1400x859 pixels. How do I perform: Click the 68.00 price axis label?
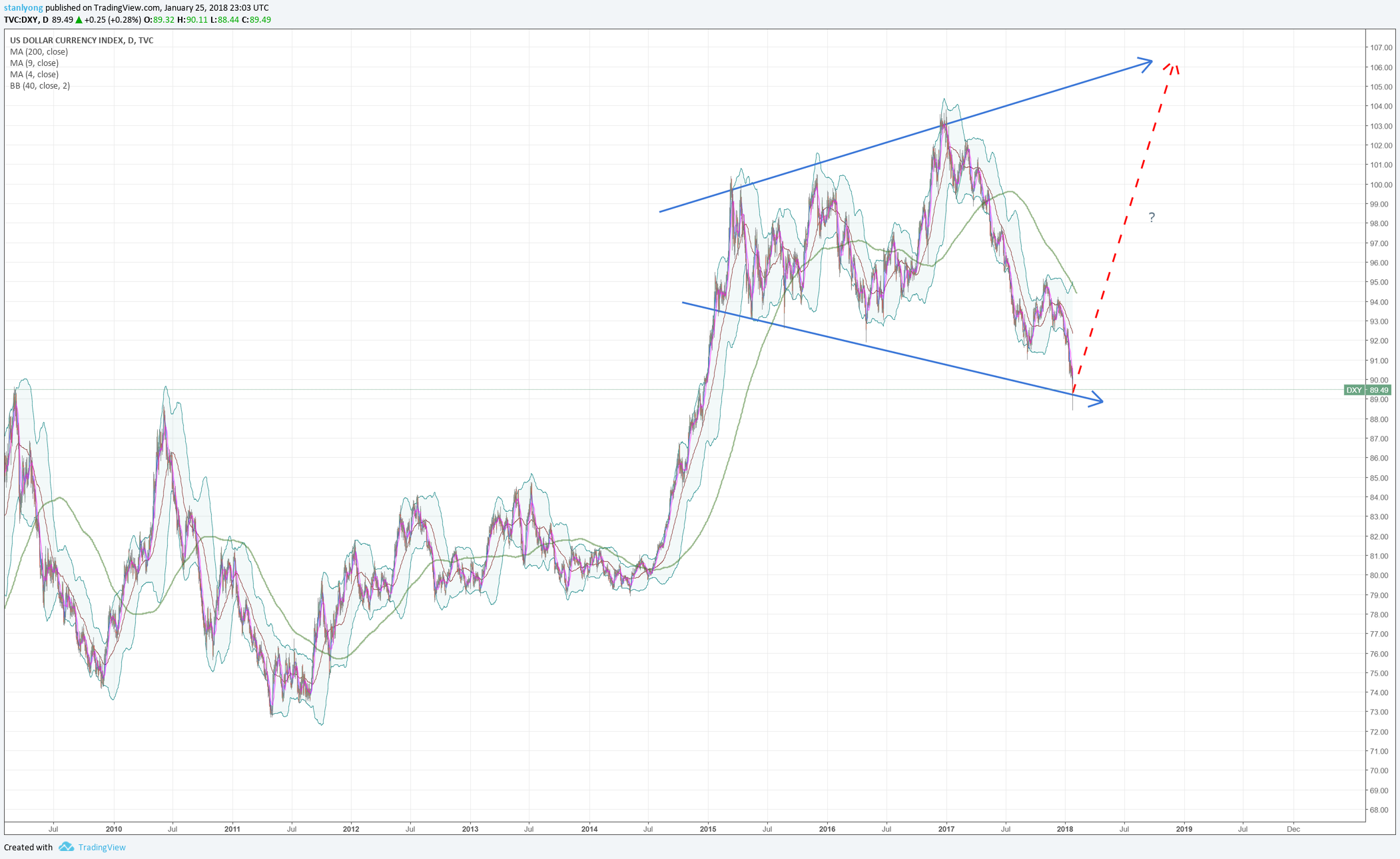(x=1379, y=810)
